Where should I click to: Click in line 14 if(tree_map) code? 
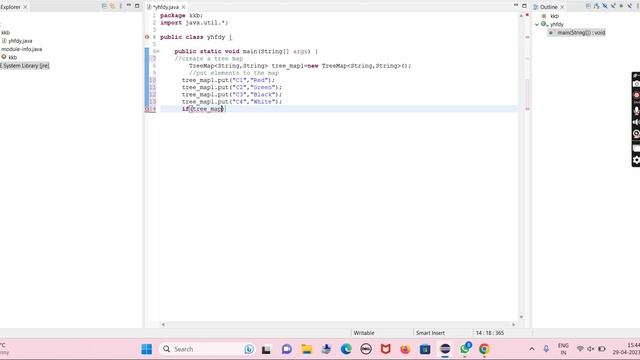(204, 109)
